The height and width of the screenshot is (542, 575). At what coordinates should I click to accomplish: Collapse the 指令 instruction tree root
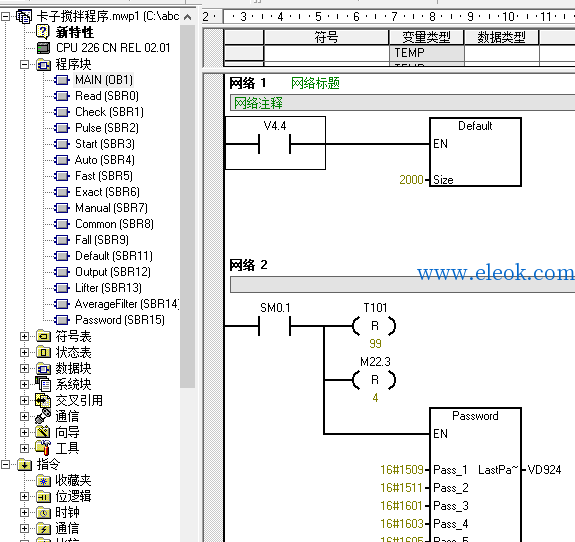coord(6,465)
